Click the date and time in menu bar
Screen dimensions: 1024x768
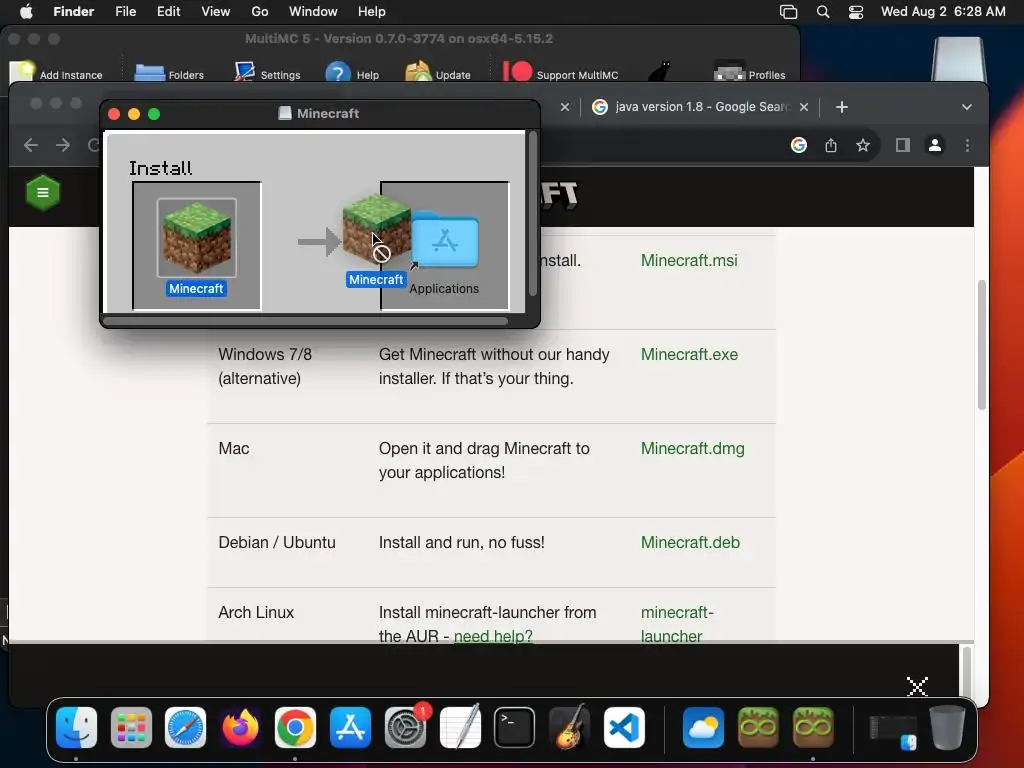(x=943, y=12)
